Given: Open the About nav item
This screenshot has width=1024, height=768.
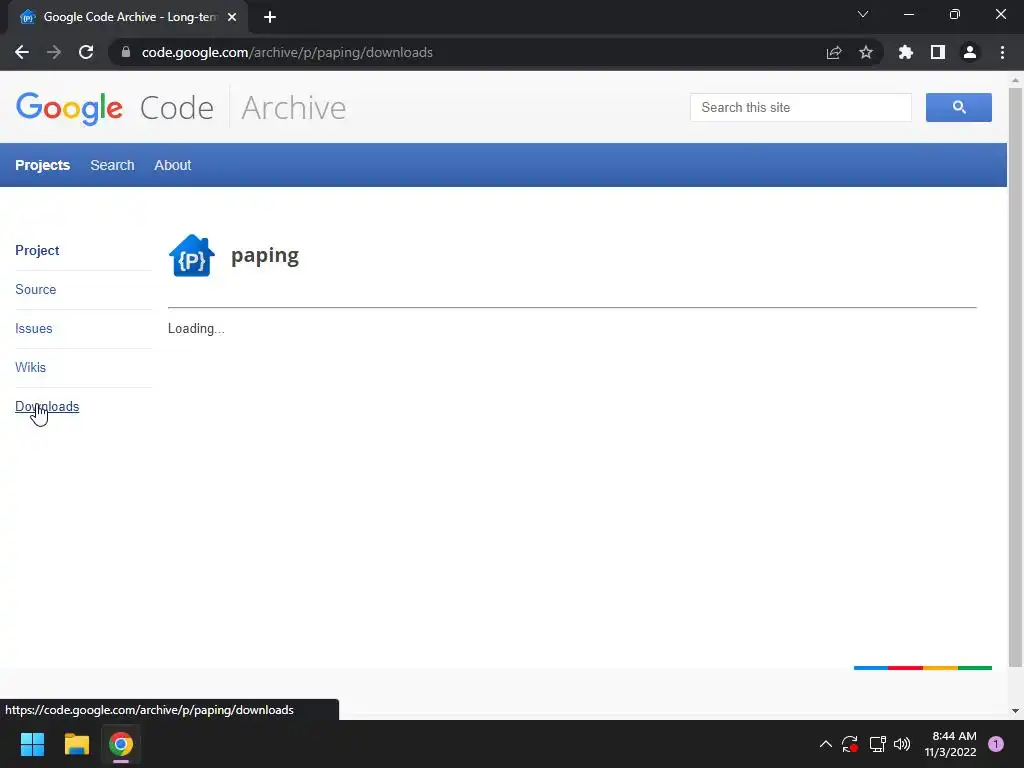Looking at the screenshot, I should (x=172, y=165).
